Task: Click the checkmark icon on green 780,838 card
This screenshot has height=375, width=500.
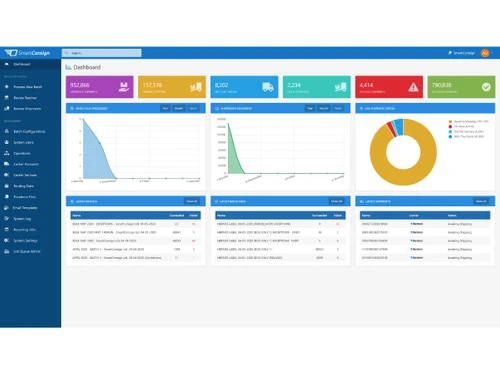Action: click(x=486, y=87)
